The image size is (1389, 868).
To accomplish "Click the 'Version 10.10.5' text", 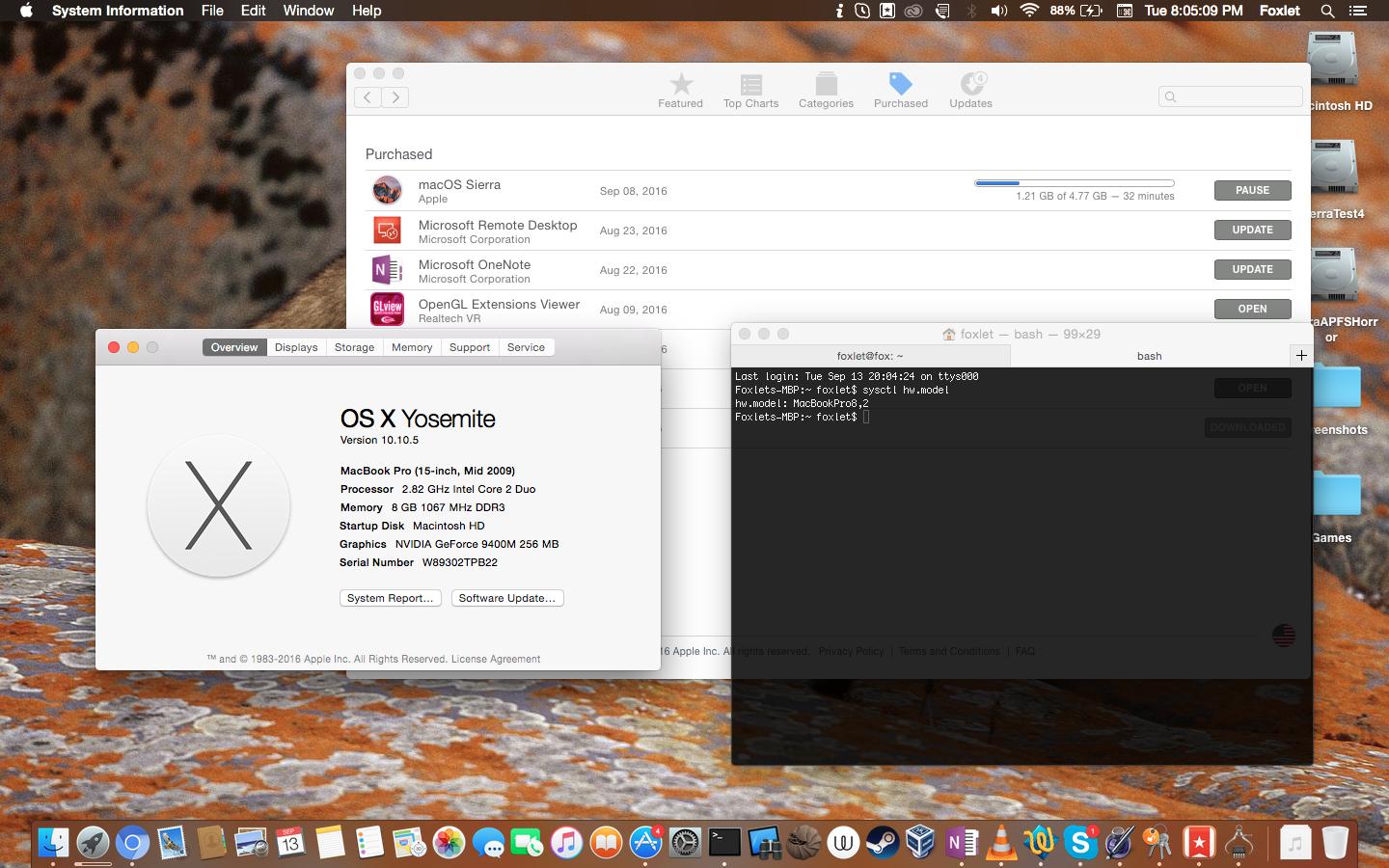I will point(379,440).
